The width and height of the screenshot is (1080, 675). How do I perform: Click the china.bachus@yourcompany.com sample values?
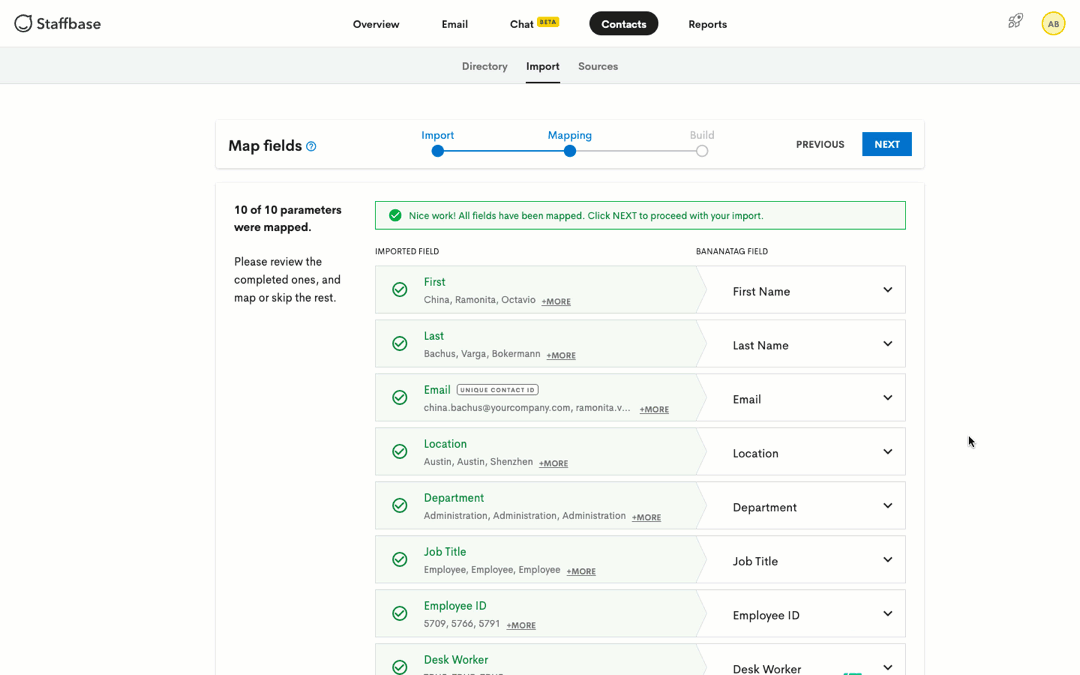527,408
